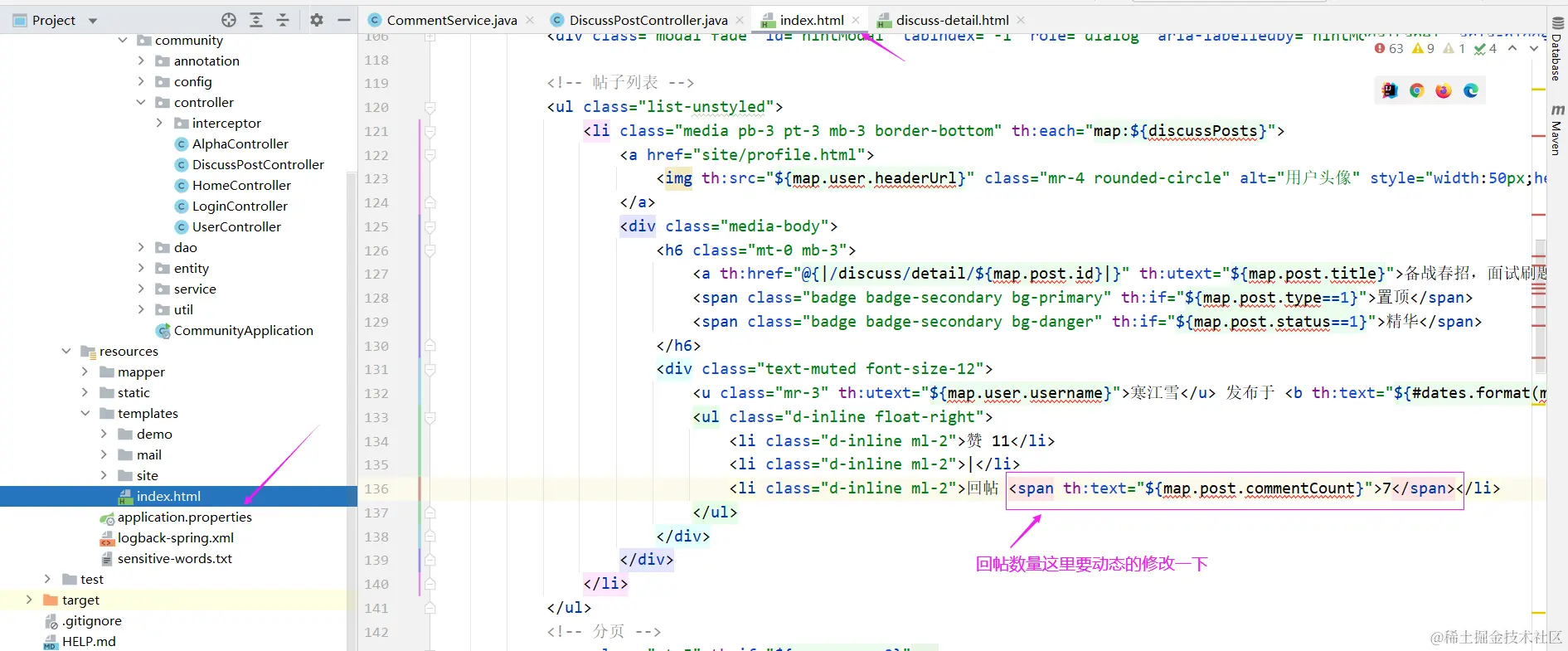
Task: Expand the test folder
Action: pyautogui.click(x=47, y=579)
